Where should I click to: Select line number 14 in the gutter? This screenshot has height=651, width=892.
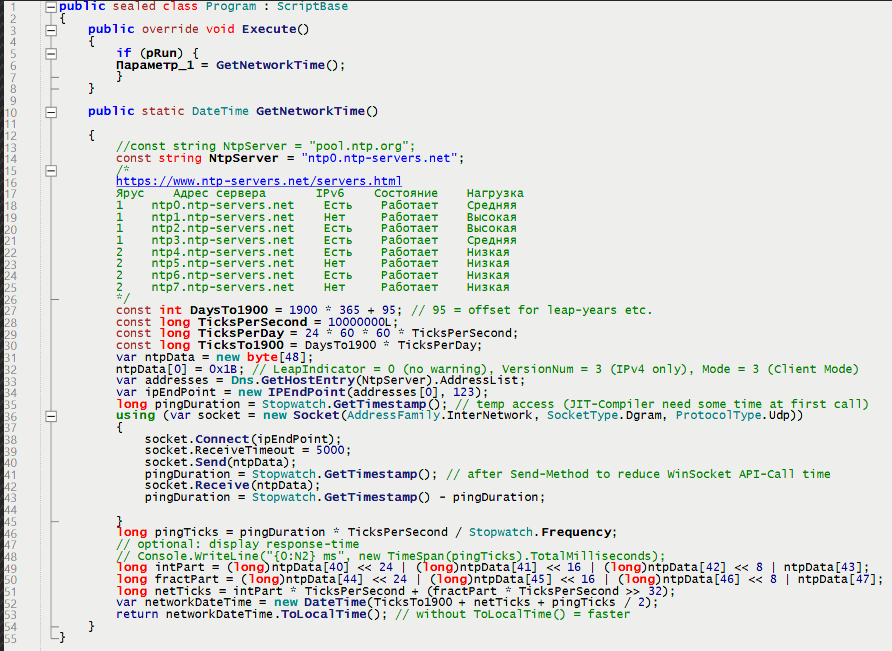pos(12,158)
